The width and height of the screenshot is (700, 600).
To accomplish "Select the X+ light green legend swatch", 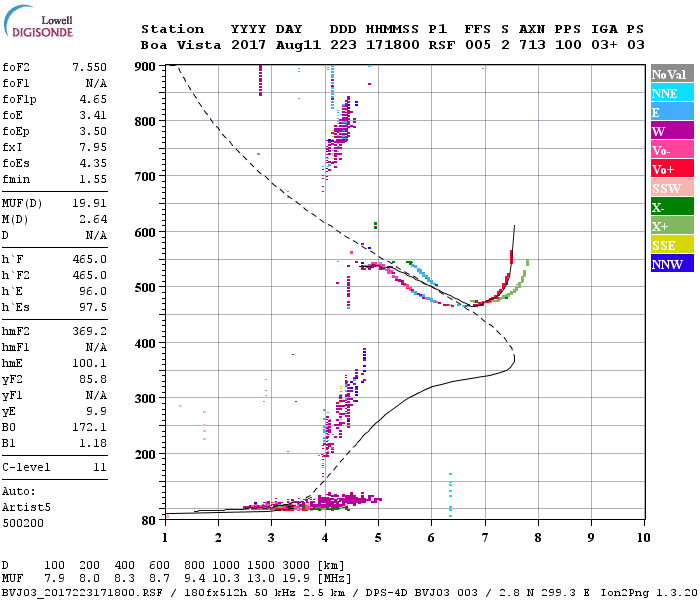I will click(x=672, y=225).
